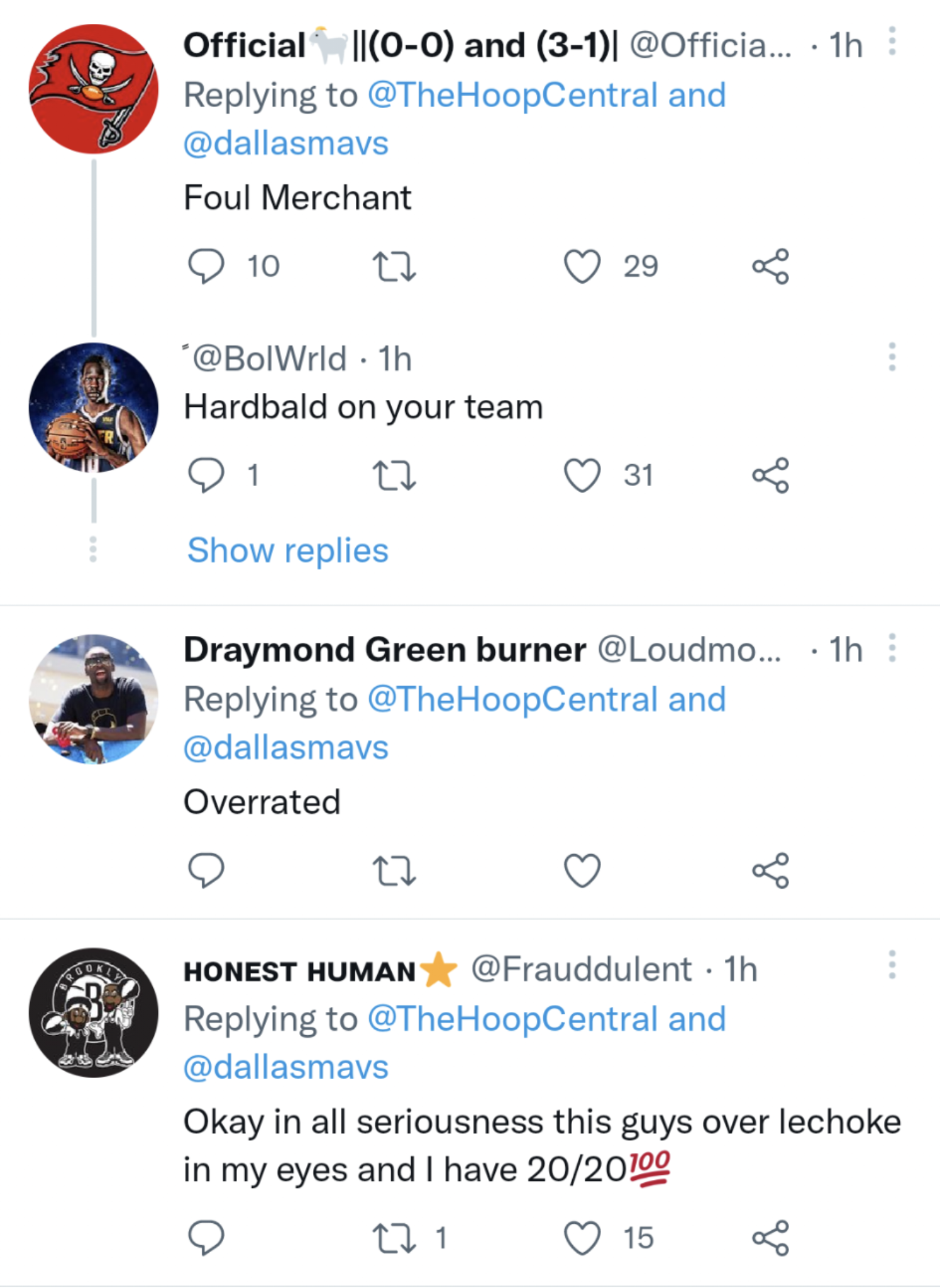Share the 'Overrated' tweet
The width and height of the screenshot is (940, 1288).
point(770,870)
